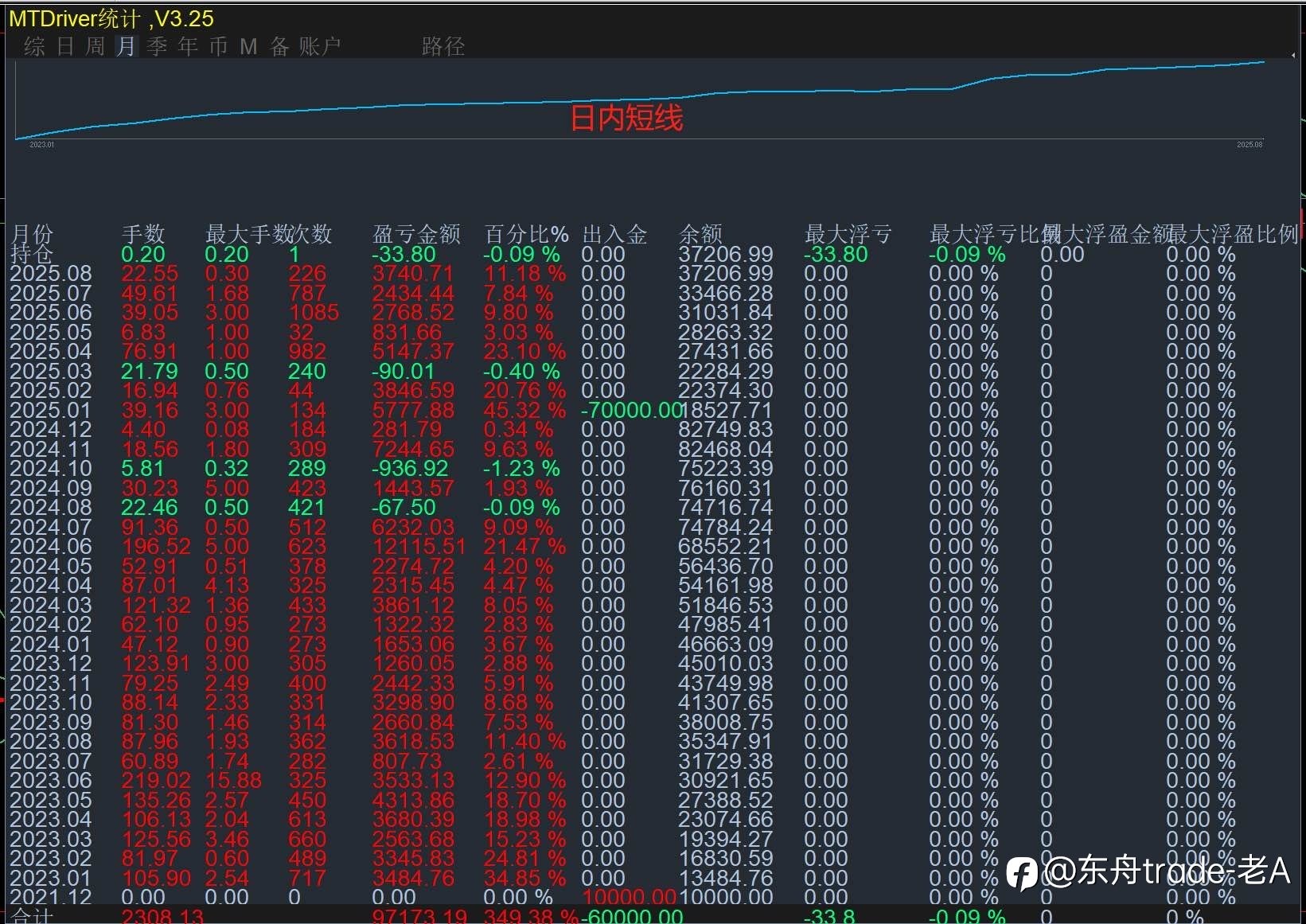Switch to the 备 notes tab
1306x924 pixels.
(280, 46)
